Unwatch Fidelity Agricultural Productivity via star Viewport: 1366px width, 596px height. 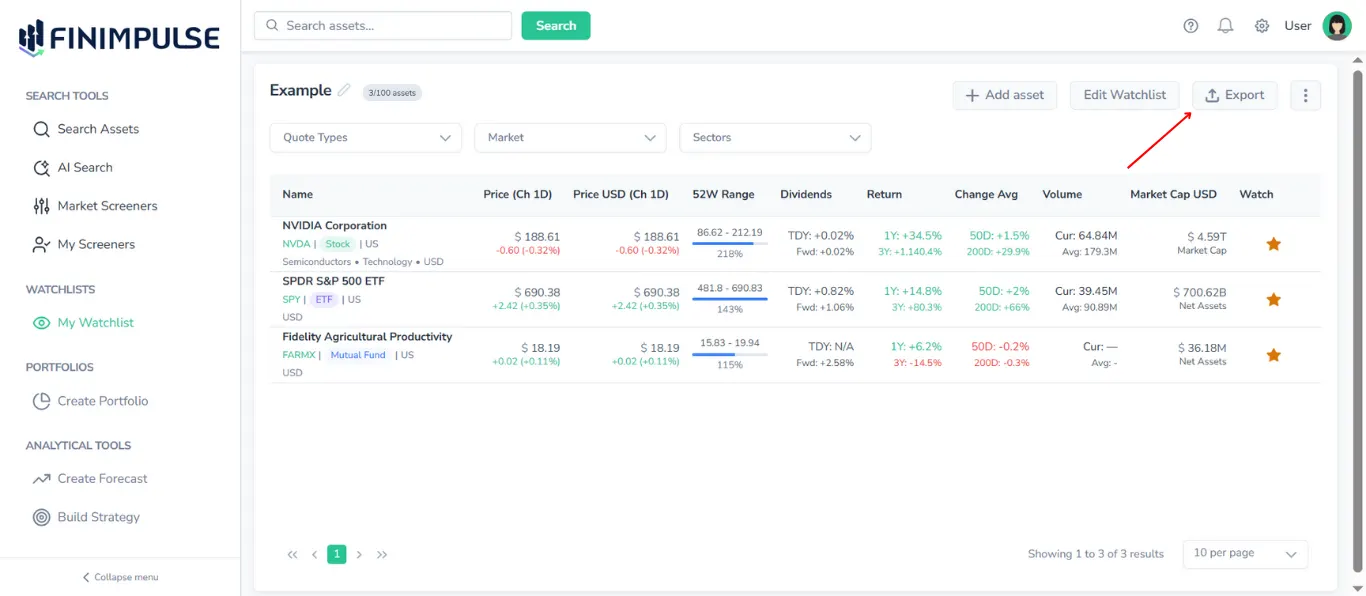1273,355
